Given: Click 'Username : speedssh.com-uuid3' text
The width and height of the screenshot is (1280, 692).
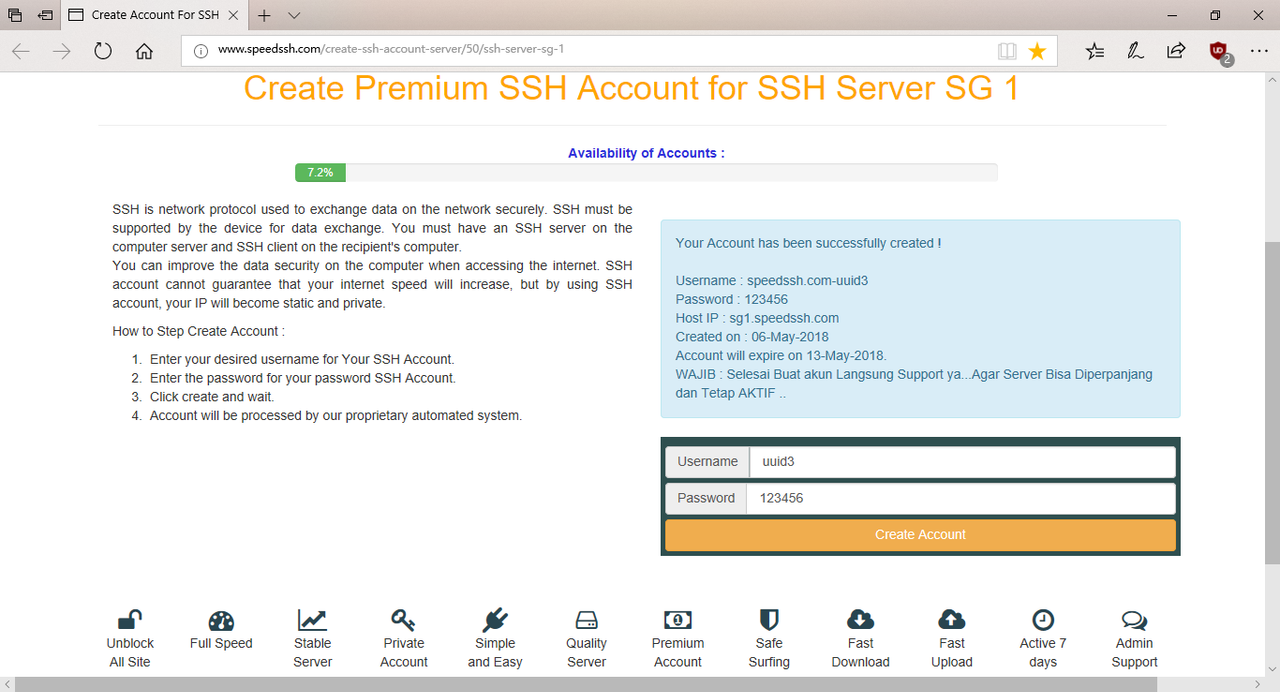Looking at the screenshot, I should [772, 280].
